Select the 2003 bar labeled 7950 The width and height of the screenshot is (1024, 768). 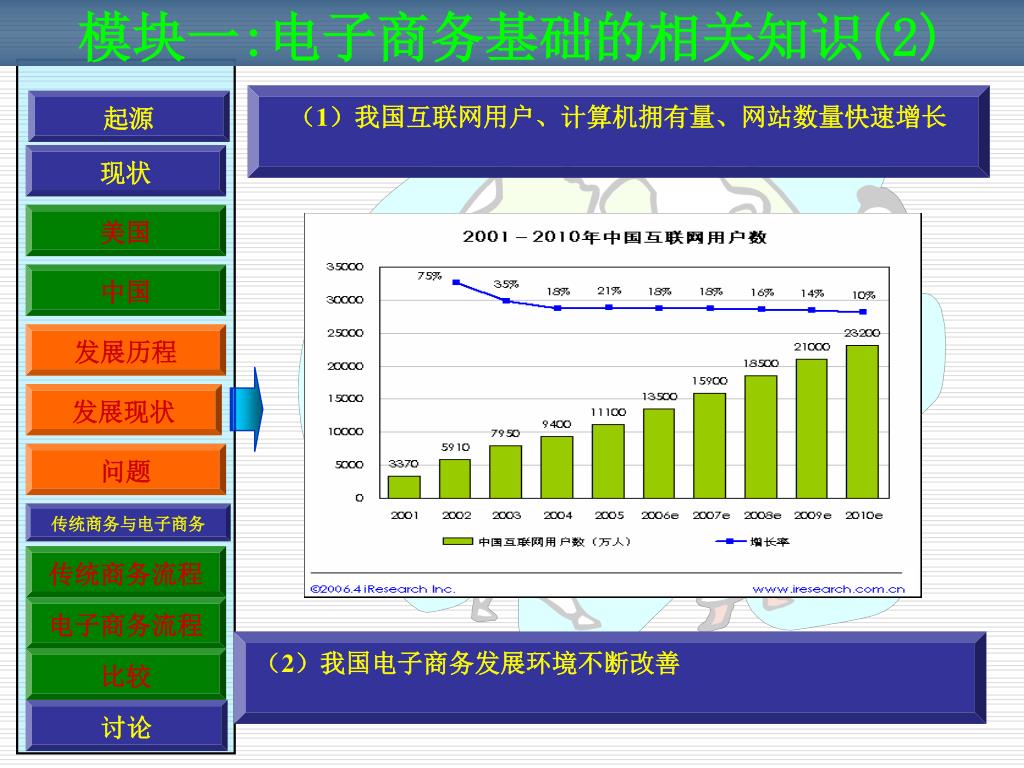505,472
